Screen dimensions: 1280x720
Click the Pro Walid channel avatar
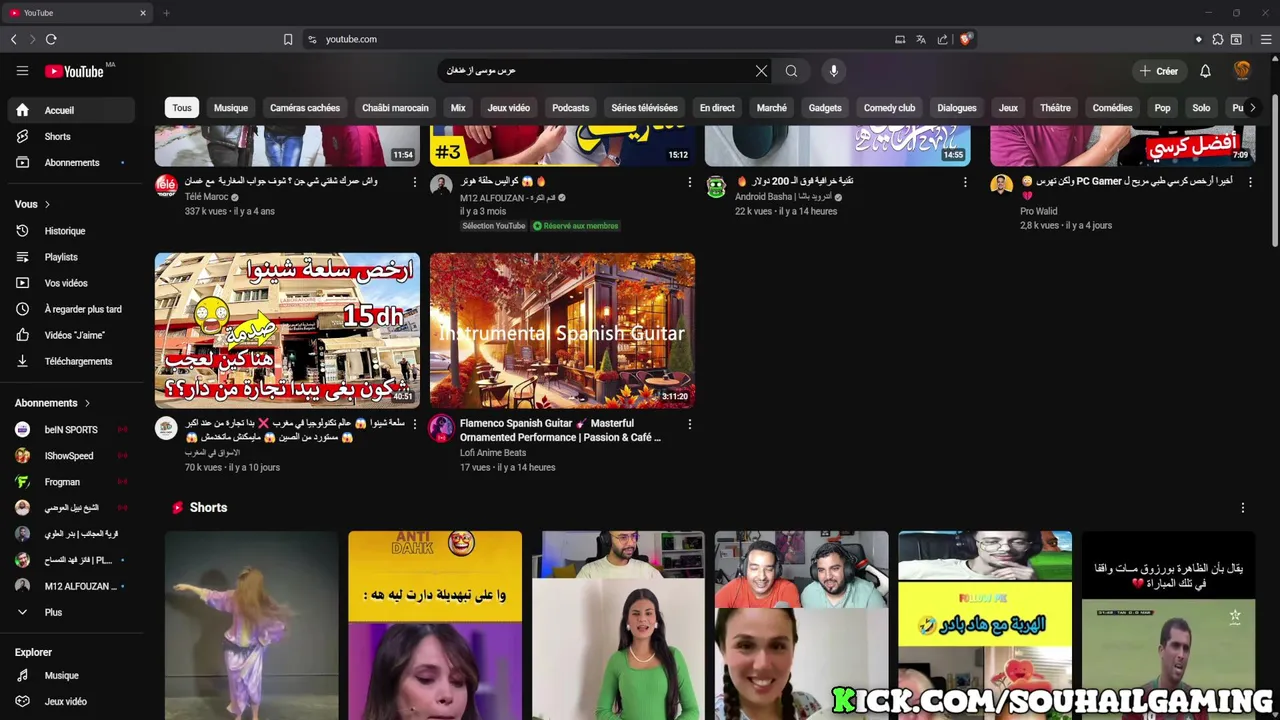click(x=1001, y=185)
